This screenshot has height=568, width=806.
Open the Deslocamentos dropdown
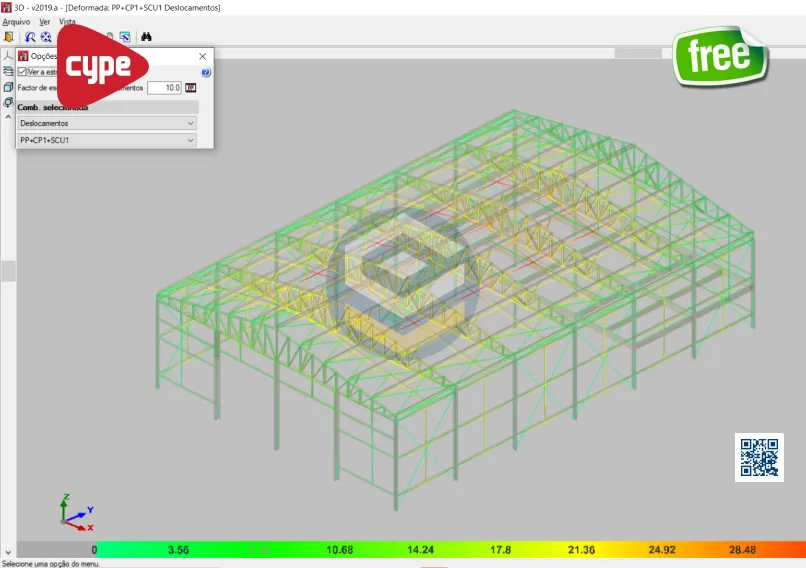coord(107,123)
